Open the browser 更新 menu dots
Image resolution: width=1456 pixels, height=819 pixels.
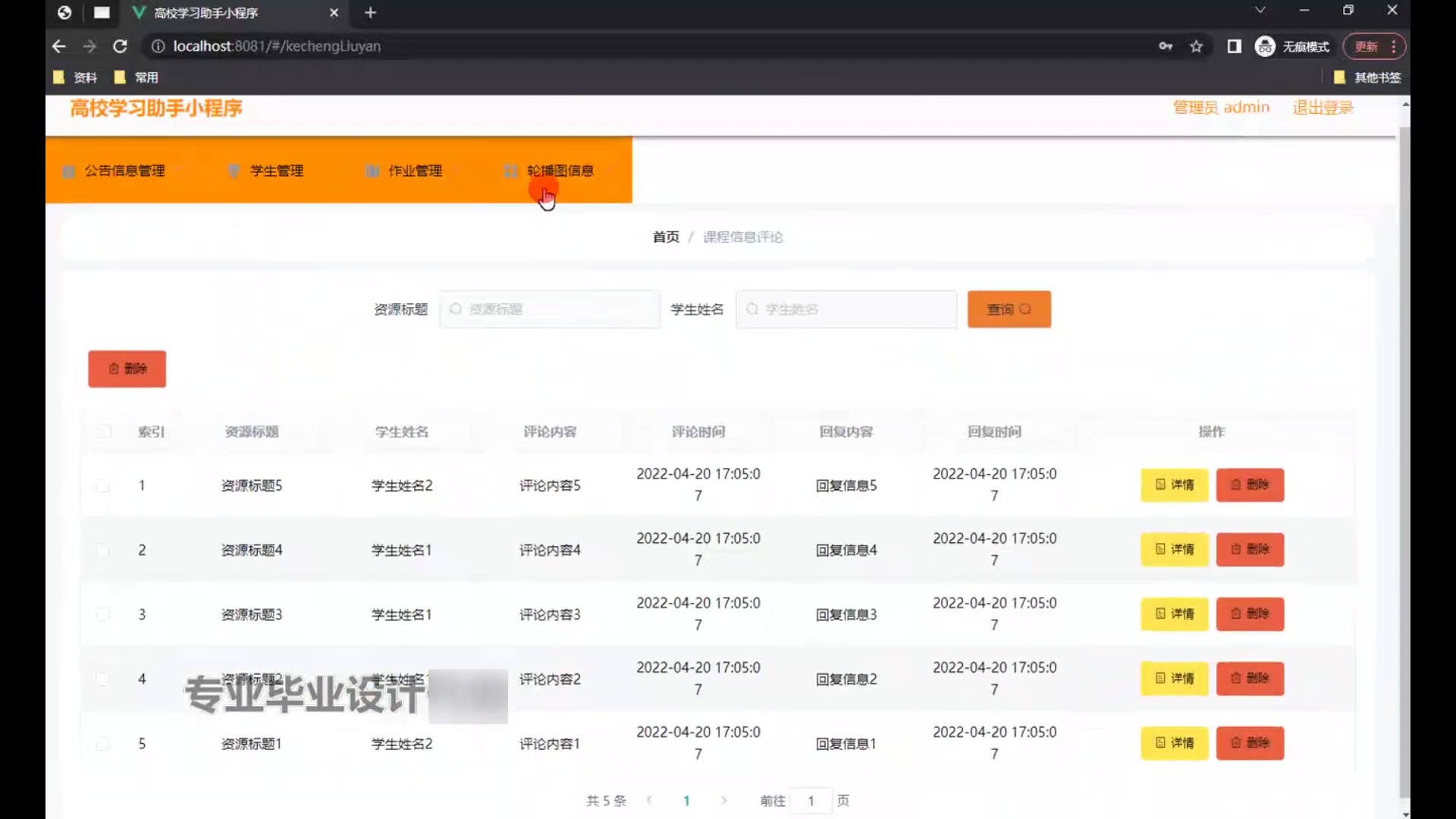tap(1394, 46)
